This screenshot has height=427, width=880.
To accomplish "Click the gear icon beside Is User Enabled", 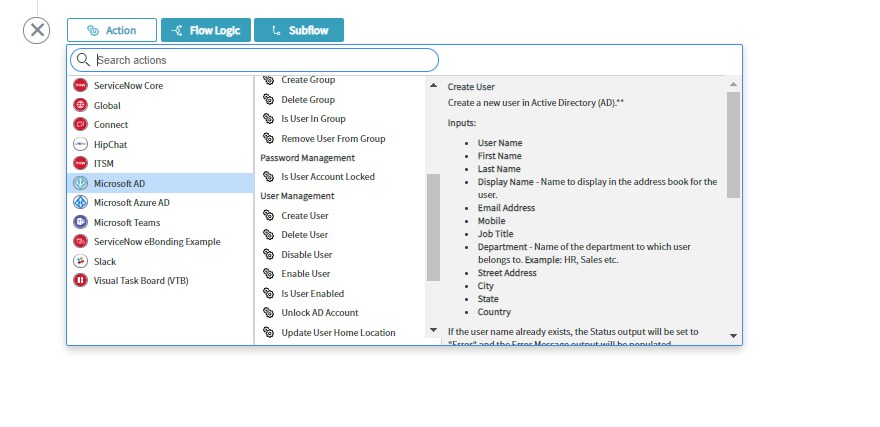I will 269,293.
